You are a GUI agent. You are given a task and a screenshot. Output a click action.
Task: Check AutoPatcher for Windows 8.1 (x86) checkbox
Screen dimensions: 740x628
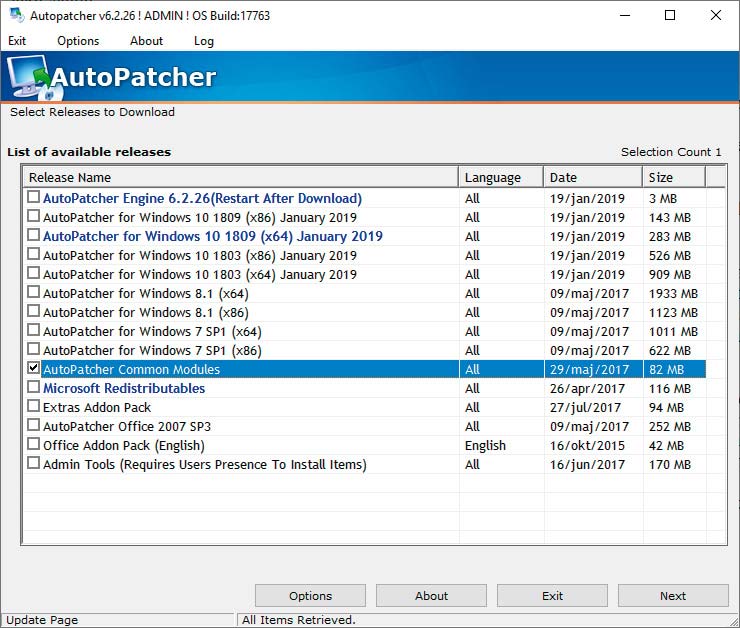(x=33, y=311)
